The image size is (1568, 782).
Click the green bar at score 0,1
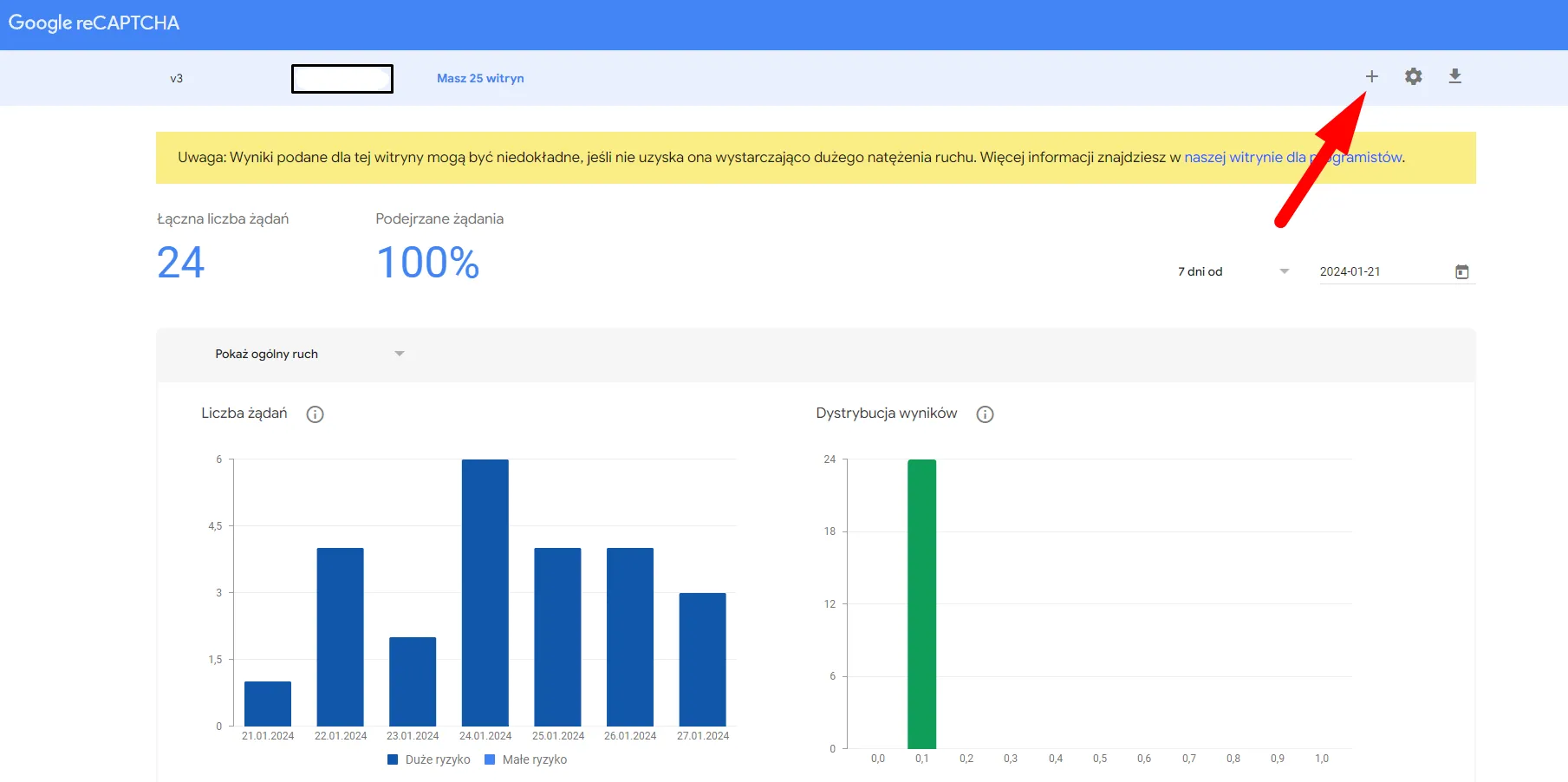[922, 603]
